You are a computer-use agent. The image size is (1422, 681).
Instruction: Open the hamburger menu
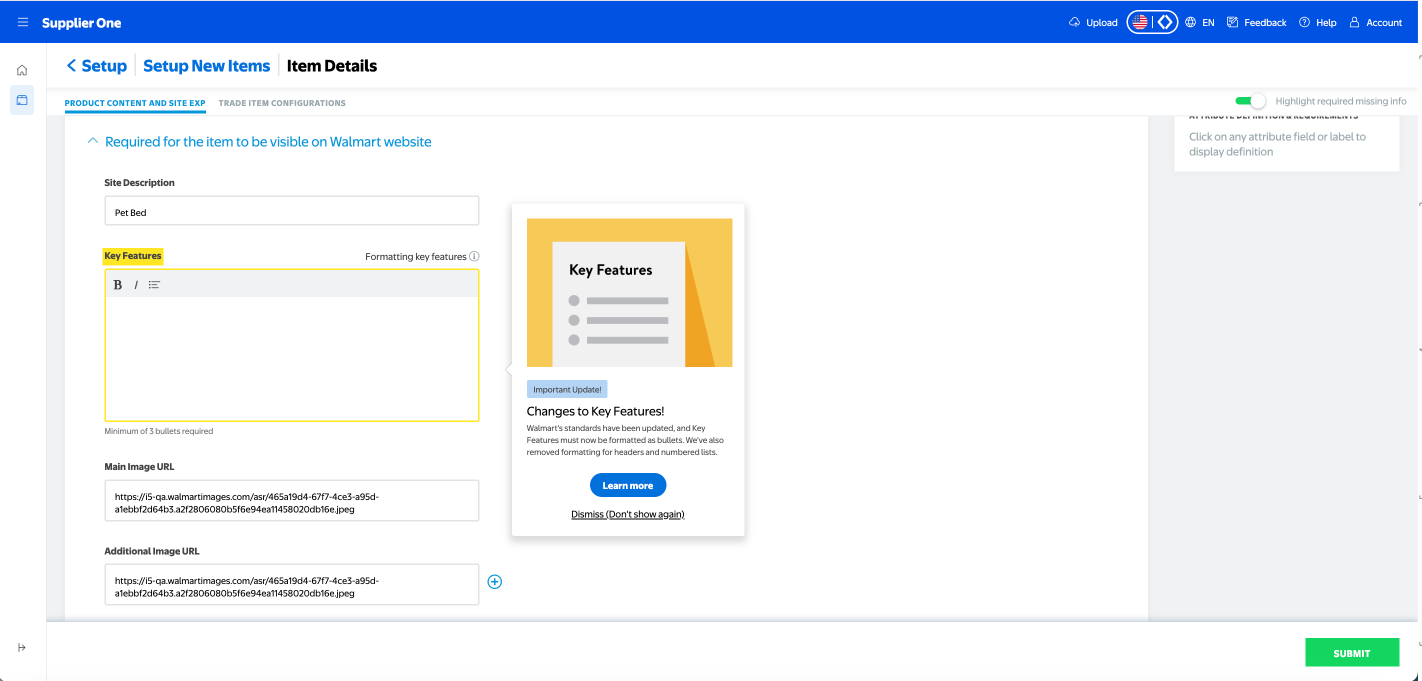(x=23, y=22)
